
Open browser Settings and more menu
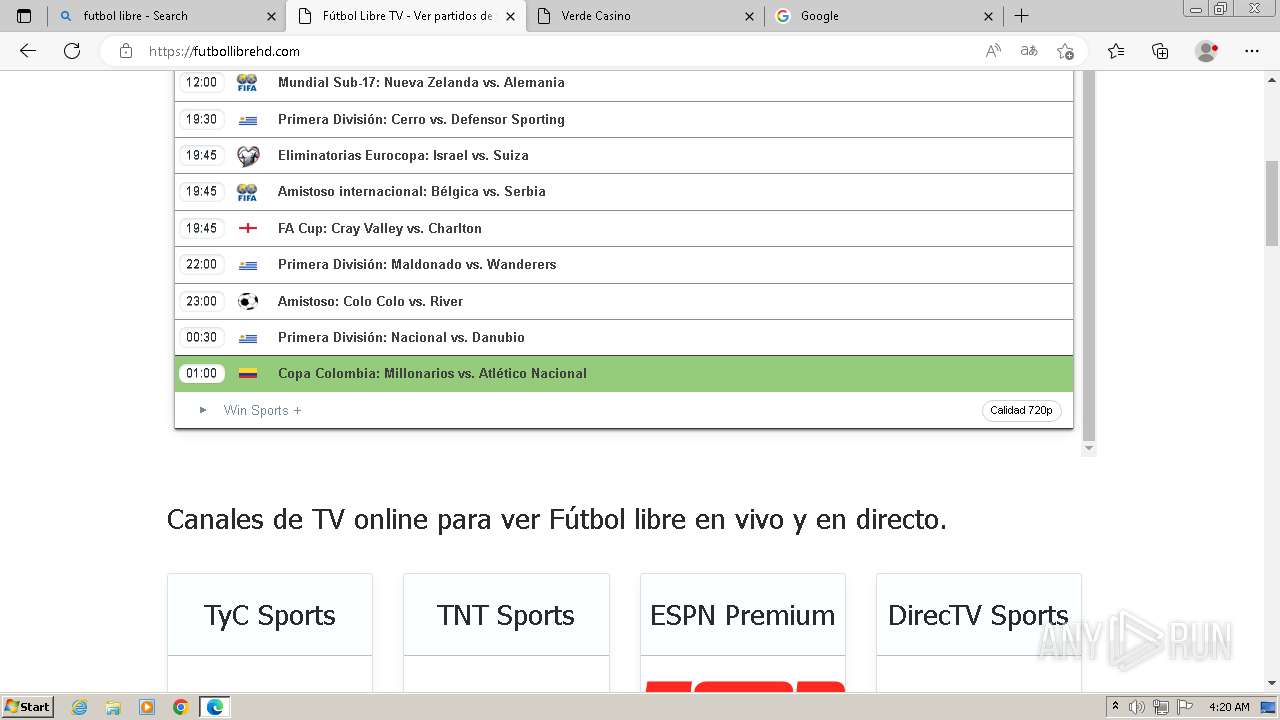[1252, 51]
